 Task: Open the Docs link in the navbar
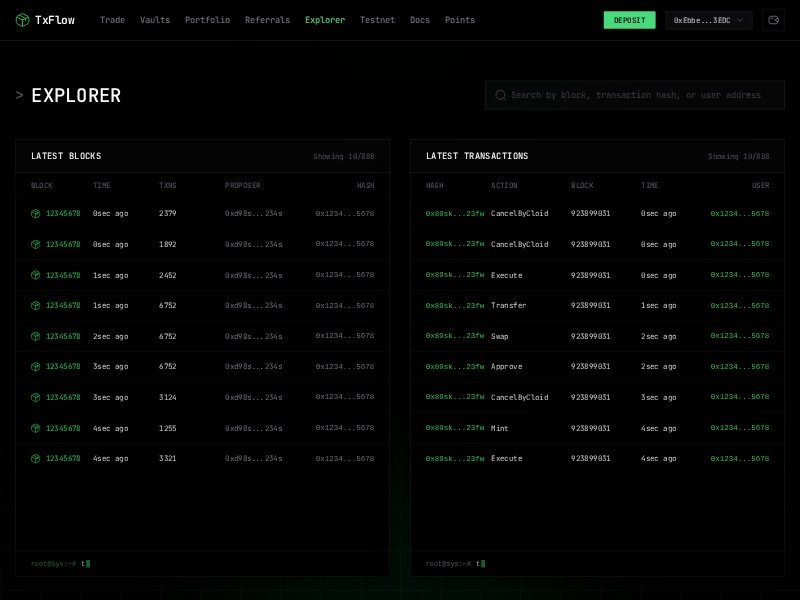(x=419, y=20)
